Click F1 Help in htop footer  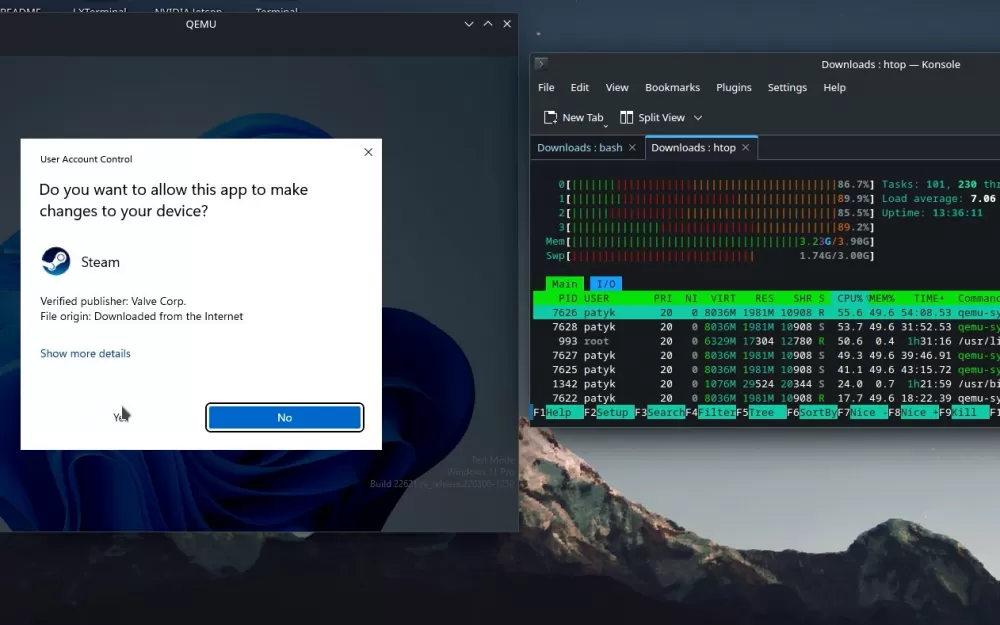(x=557, y=412)
